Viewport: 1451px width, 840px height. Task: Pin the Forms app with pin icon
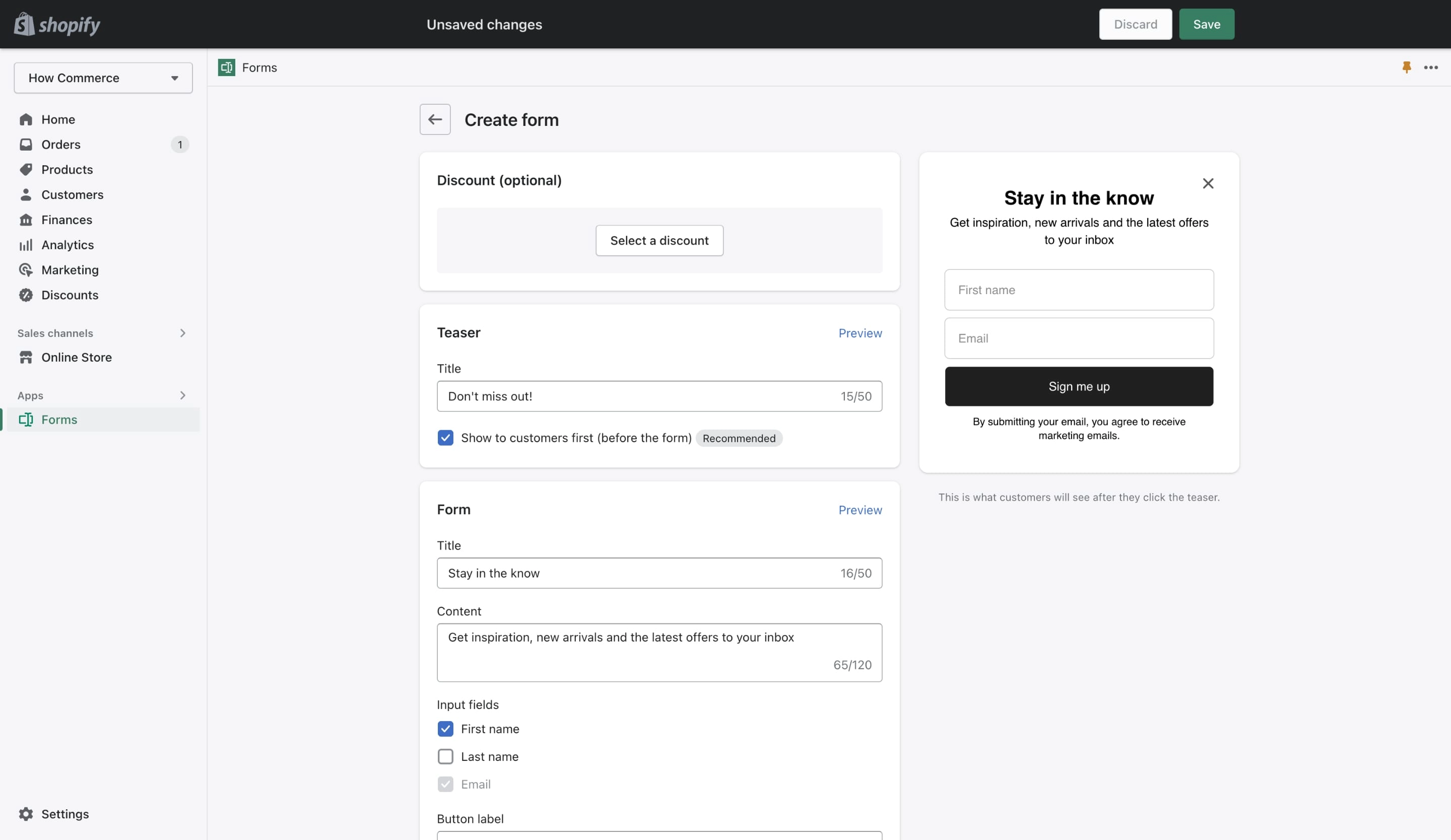[1407, 67]
